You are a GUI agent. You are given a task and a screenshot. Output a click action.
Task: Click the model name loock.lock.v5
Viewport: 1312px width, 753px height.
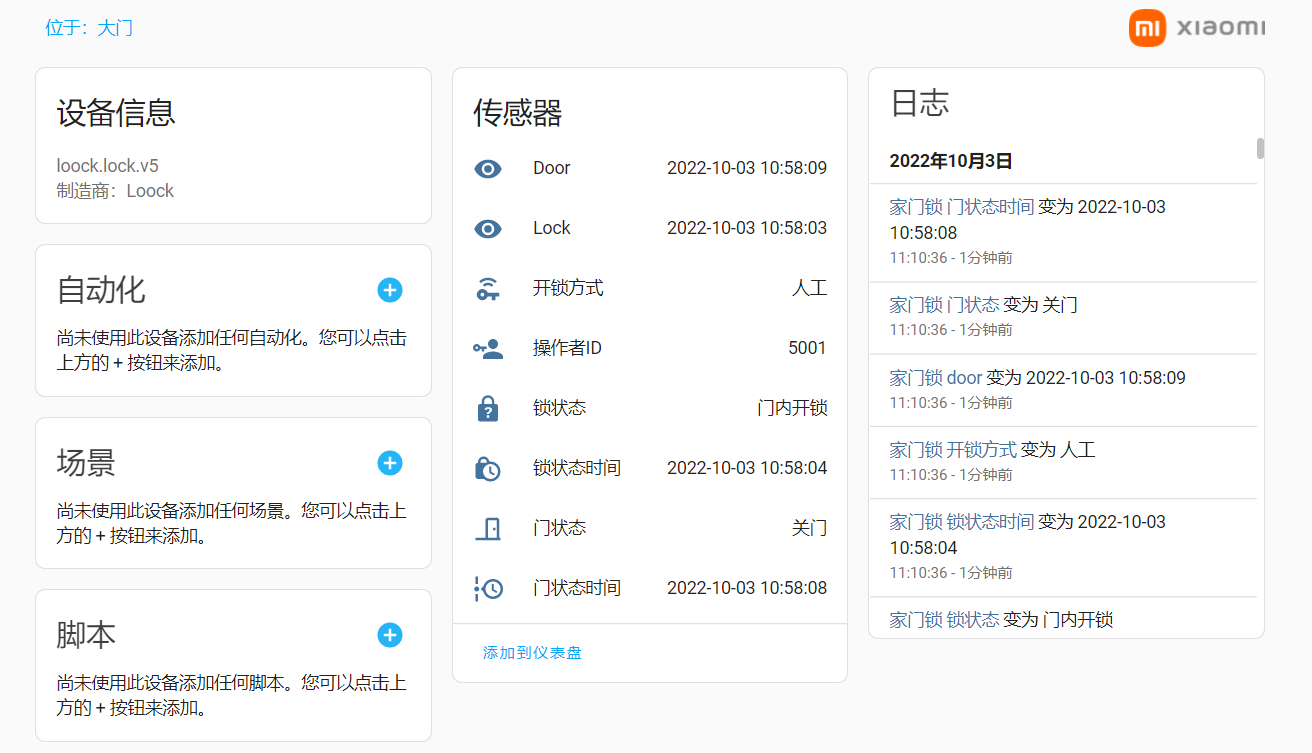tap(108, 166)
